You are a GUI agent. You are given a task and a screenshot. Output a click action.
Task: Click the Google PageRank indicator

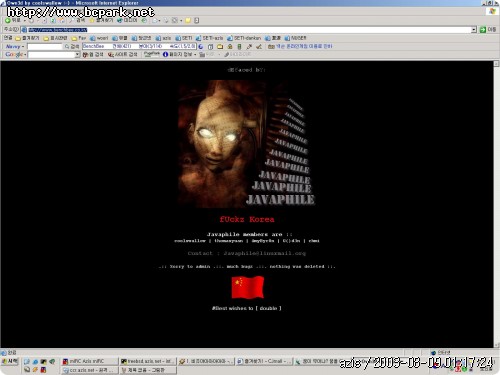pos(152,54)
